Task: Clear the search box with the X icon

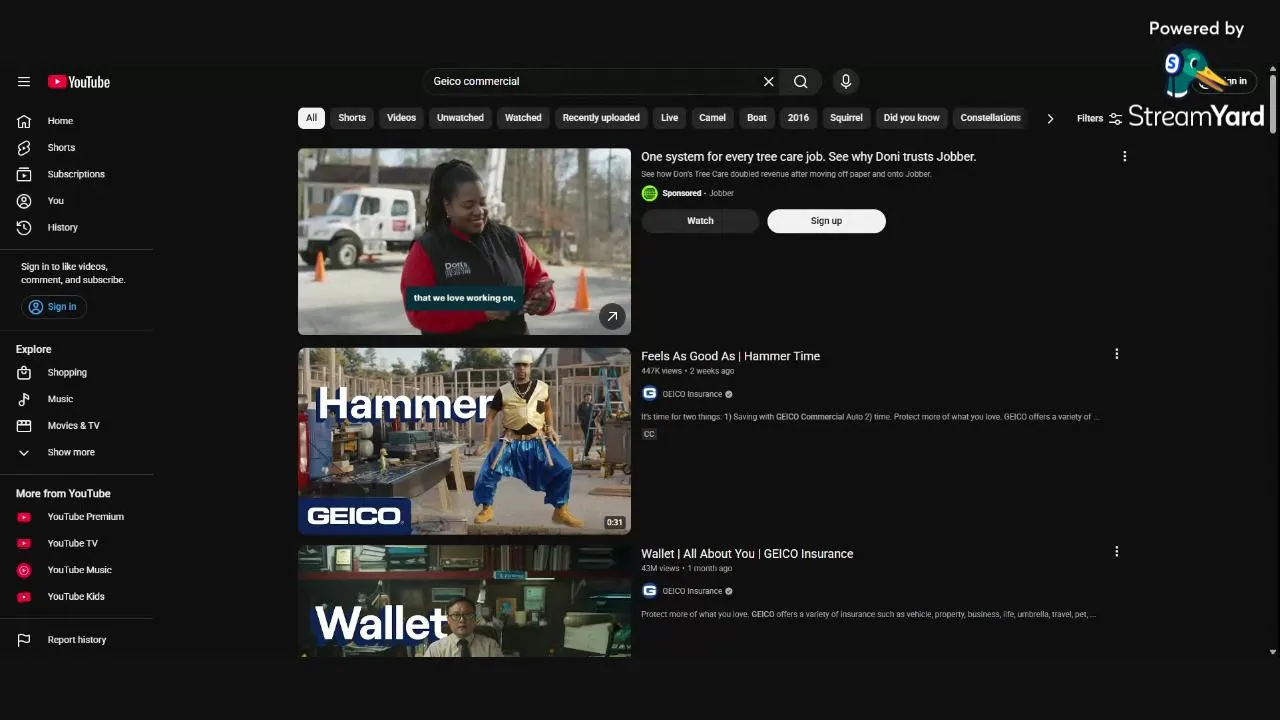Action: pyautogui.click(x=768, y=82)
